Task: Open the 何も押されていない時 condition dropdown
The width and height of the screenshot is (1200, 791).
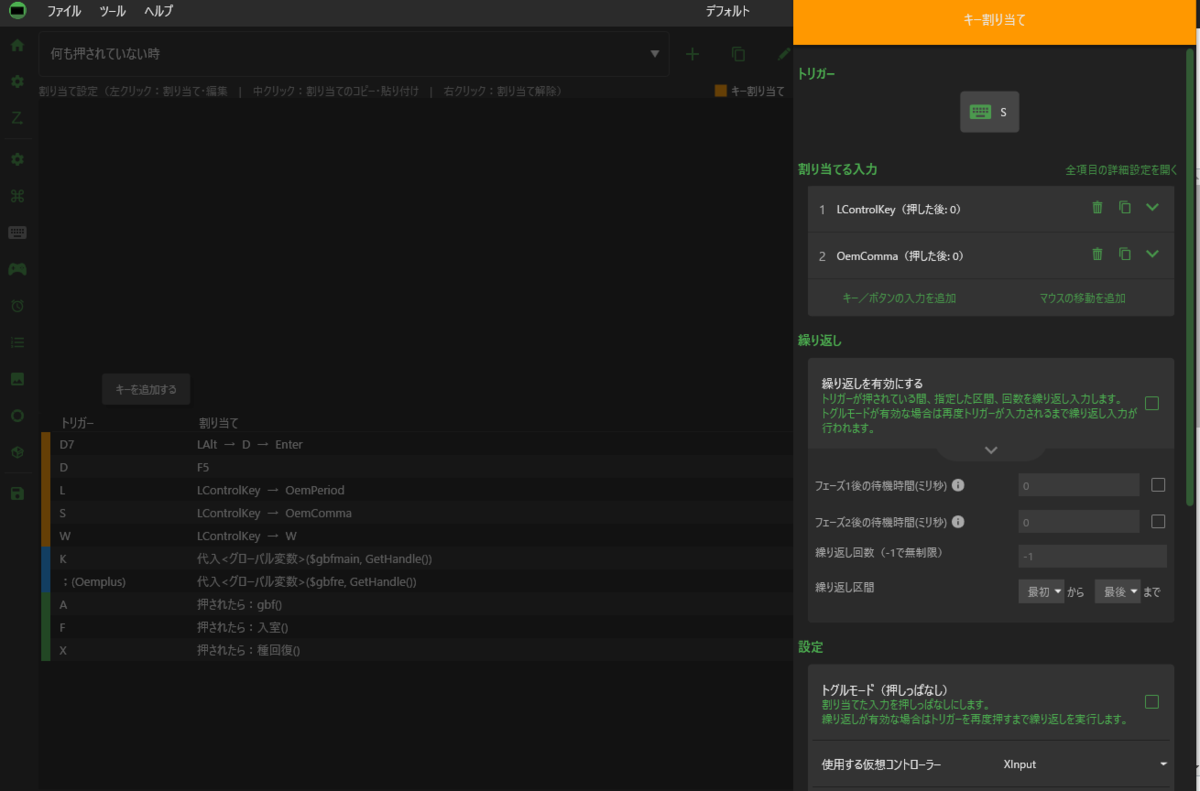Action: coord(353,54)
